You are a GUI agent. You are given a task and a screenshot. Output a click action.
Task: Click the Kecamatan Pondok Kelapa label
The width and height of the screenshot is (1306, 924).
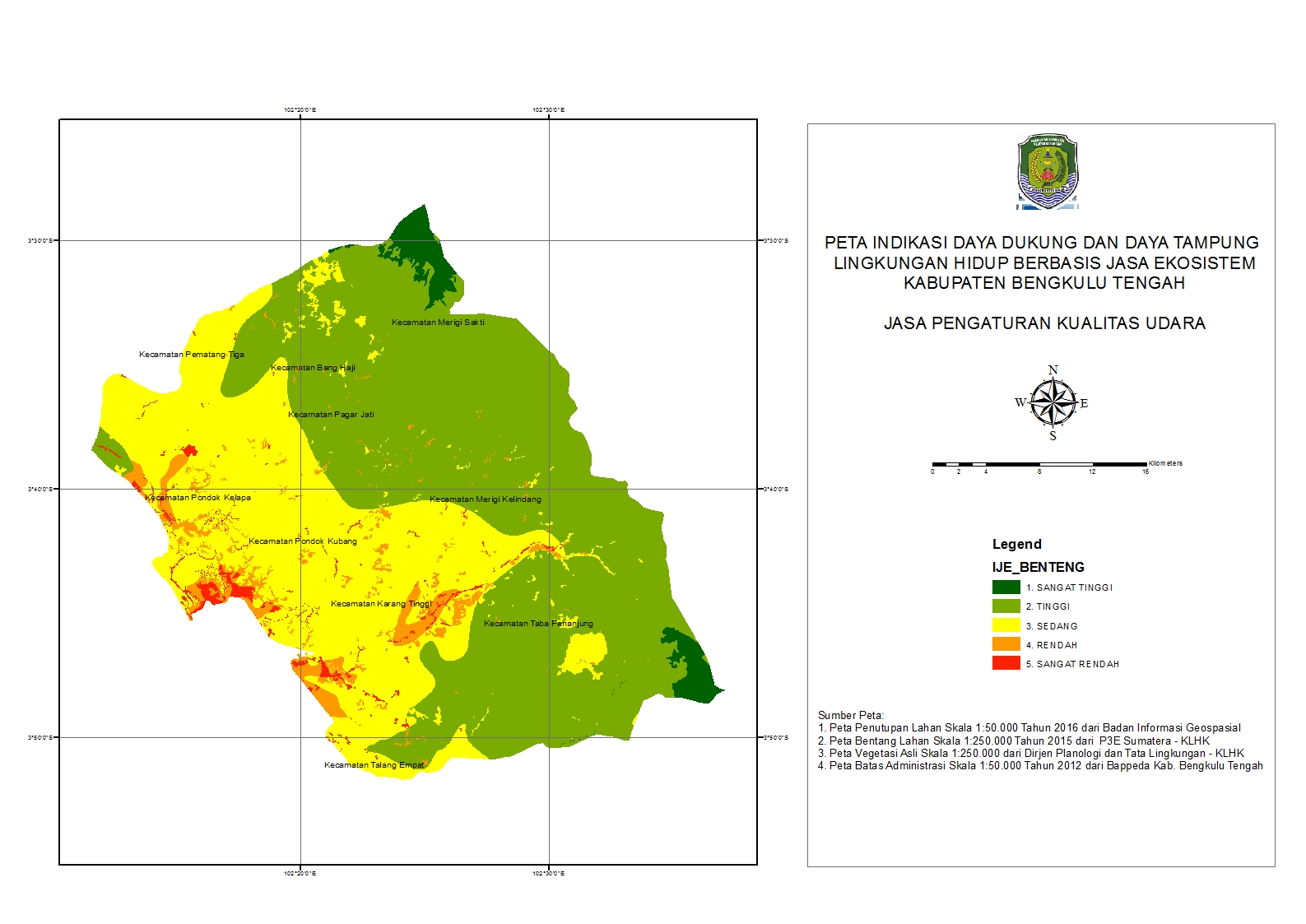point(198,498)
